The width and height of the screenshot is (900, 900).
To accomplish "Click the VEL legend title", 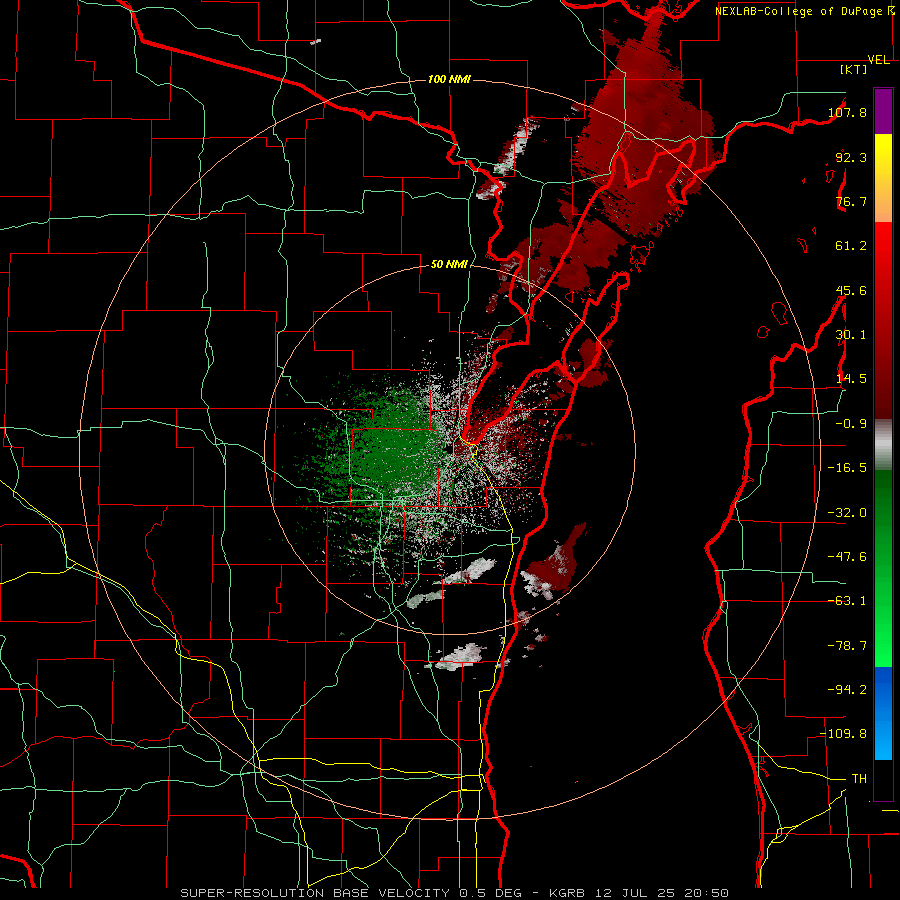I will 879,60.
